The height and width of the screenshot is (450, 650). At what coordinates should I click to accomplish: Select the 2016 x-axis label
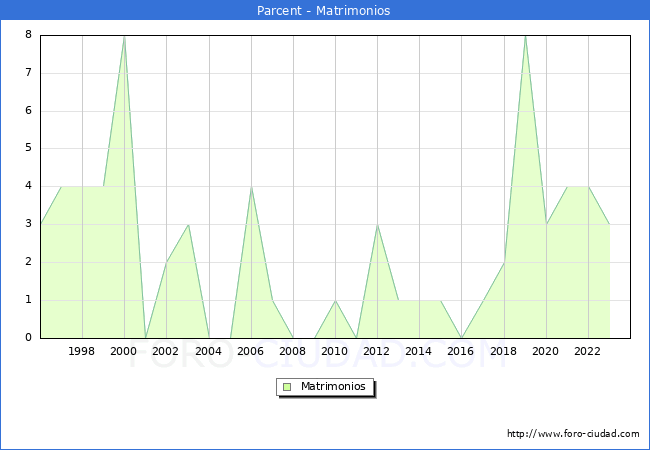[461, 351]
